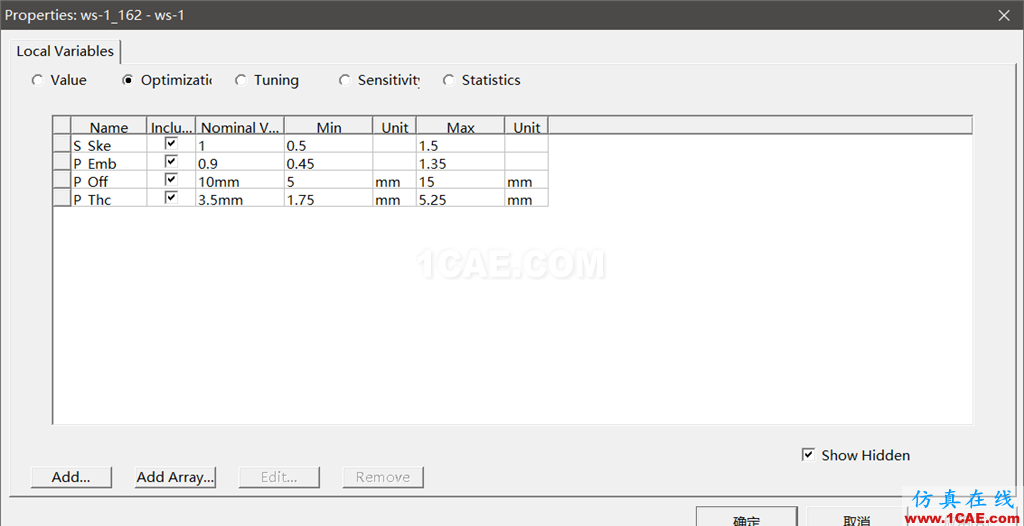Screen dimensions: 1024x526
Task: Click the Max unit mm for P_Thc
Action: tap(526, 198)
